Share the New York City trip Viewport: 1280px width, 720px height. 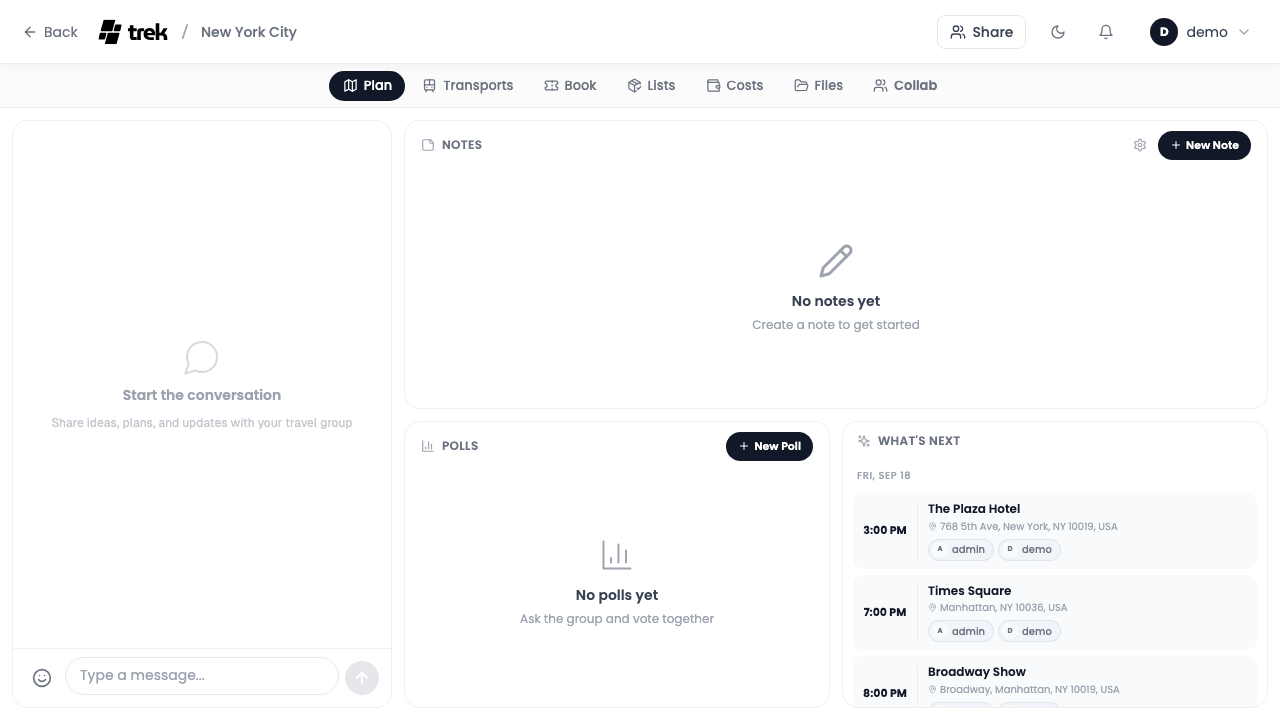pyautogui.click(x=981, y=32)
